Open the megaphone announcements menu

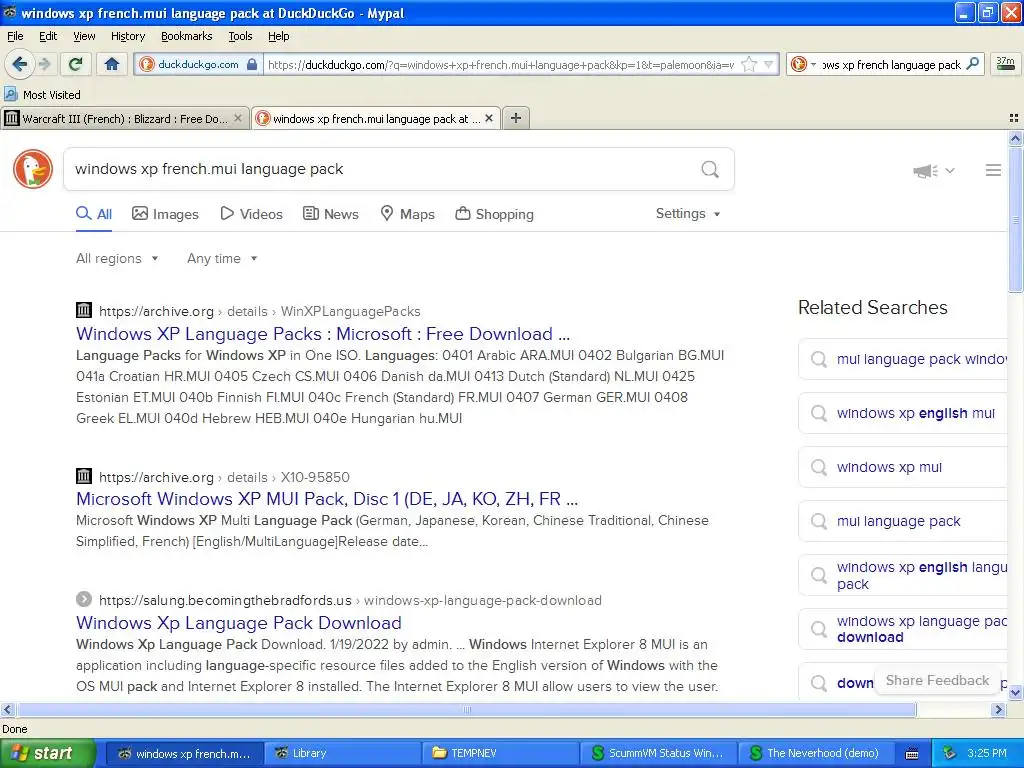coord(933,170)
